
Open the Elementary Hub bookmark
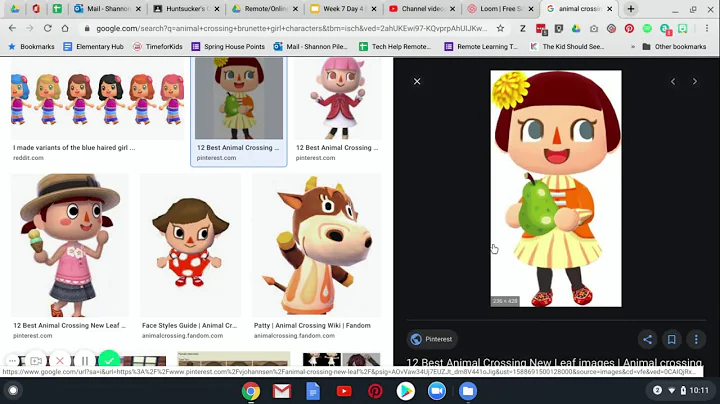(x=94, y=46)
